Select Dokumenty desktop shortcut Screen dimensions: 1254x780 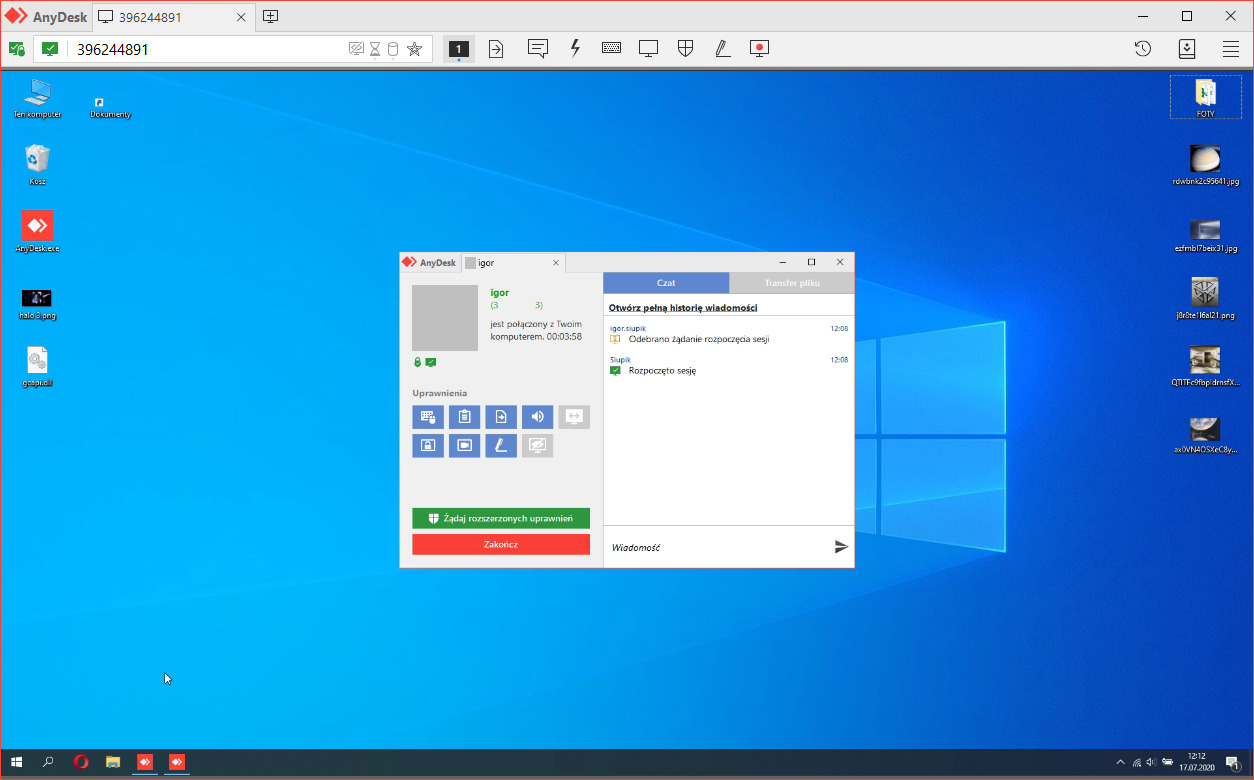coord(110,108)
